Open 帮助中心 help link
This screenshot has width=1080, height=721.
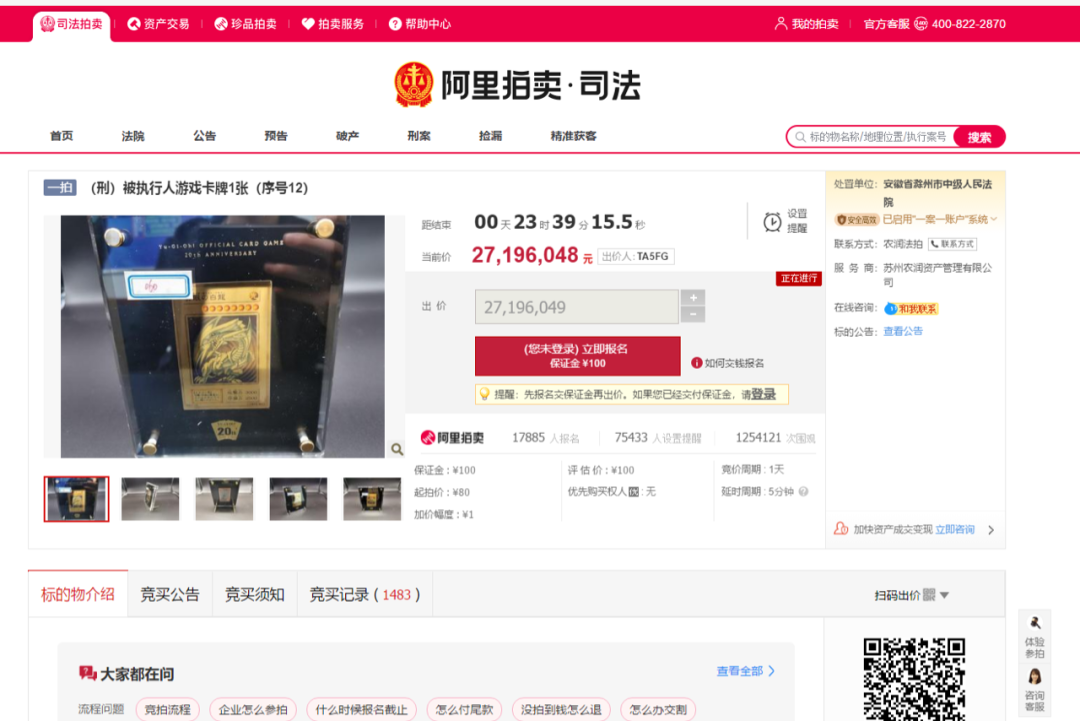[419, 24]
